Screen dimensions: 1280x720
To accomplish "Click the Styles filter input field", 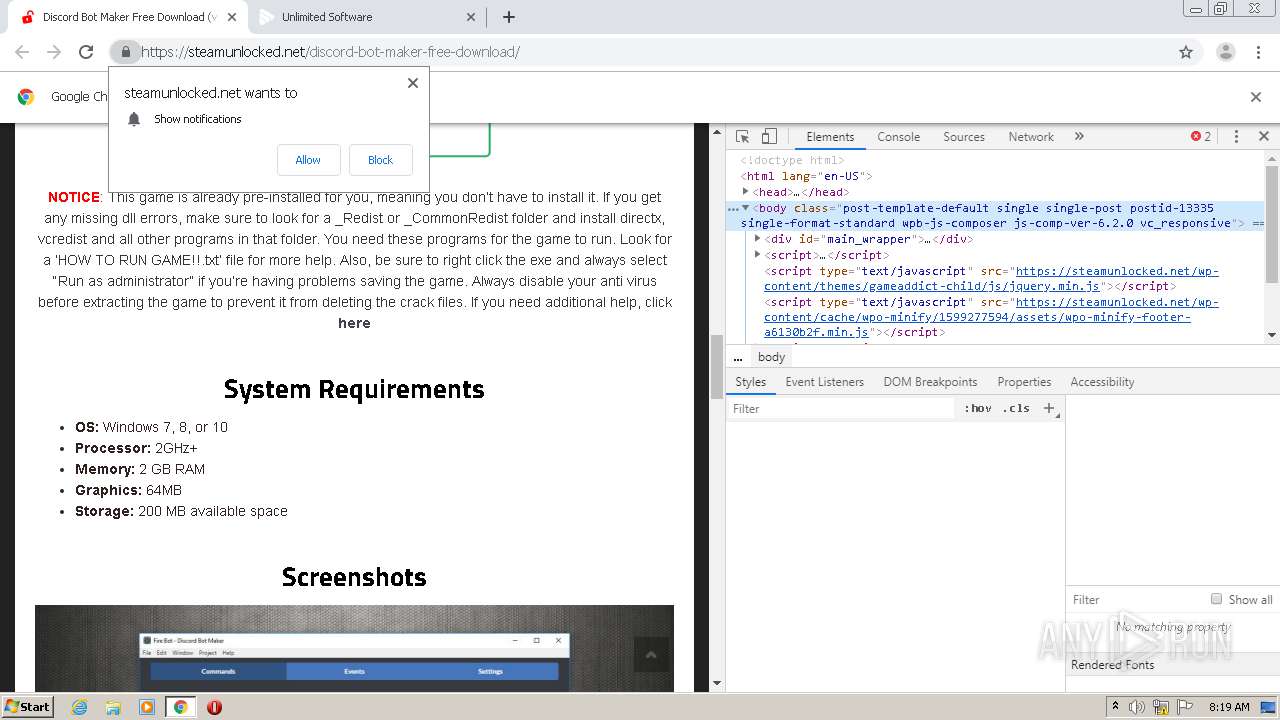I will click(x=842, y=409).
